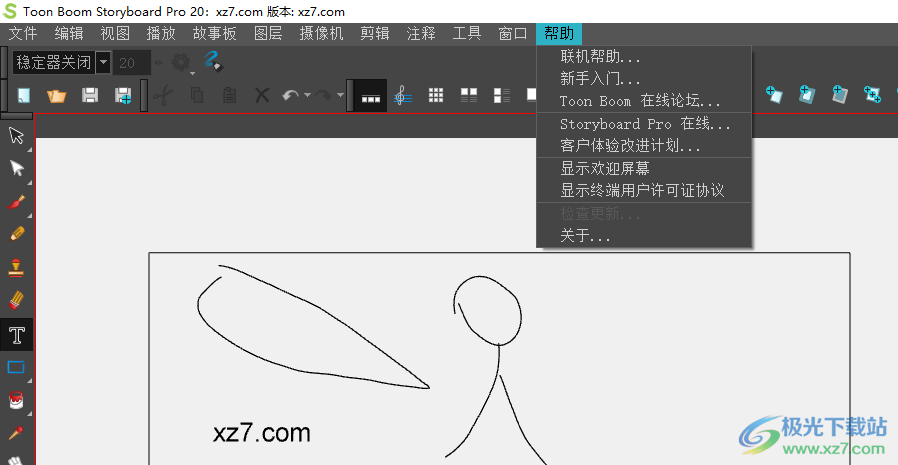898x465 pixels.
Task: Click the Redo curved arrow
Action: coord(324,95)
